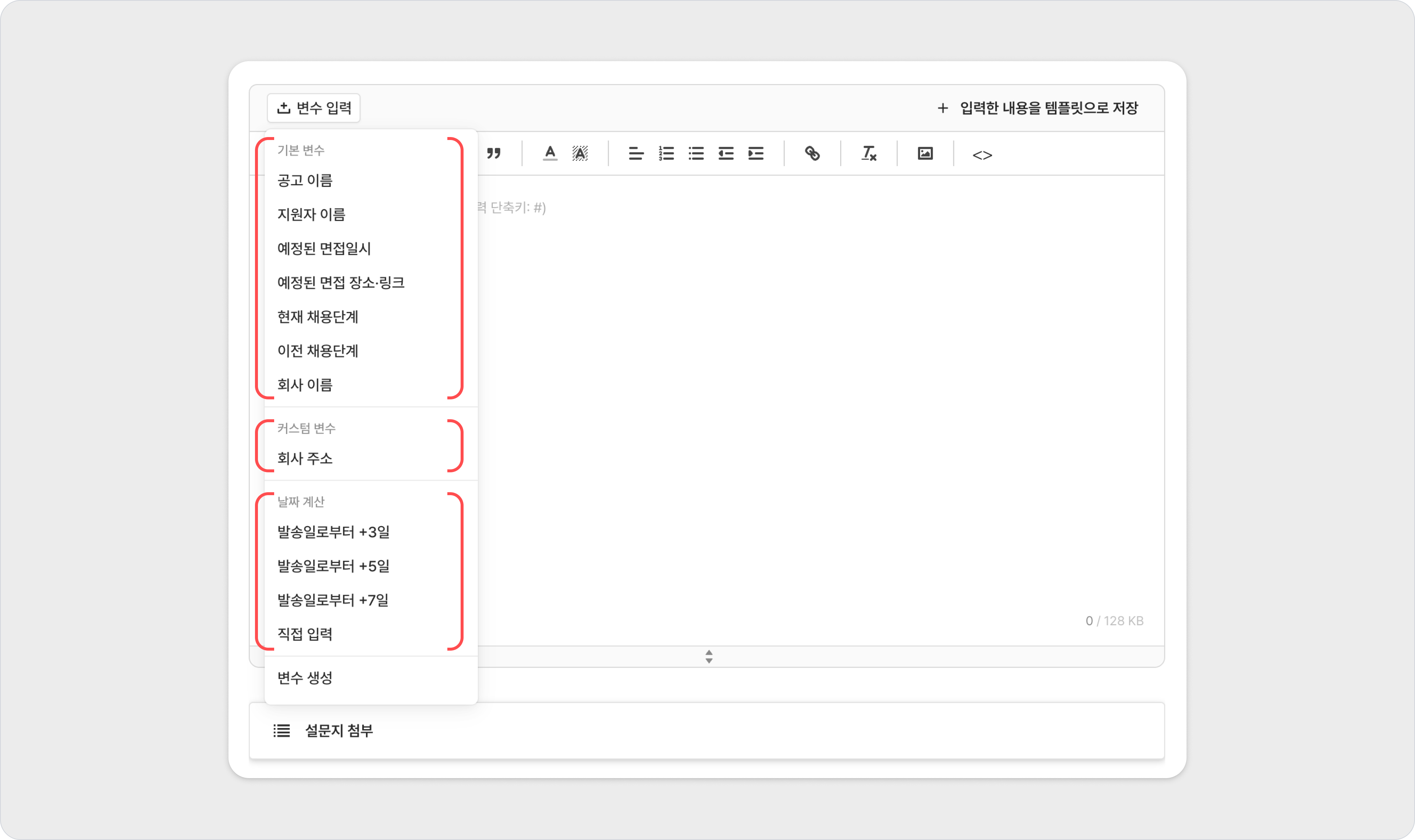Insert a hyperlink with the link icon
The height and width of the screenshot is (840, 1415).
(812, 153)
